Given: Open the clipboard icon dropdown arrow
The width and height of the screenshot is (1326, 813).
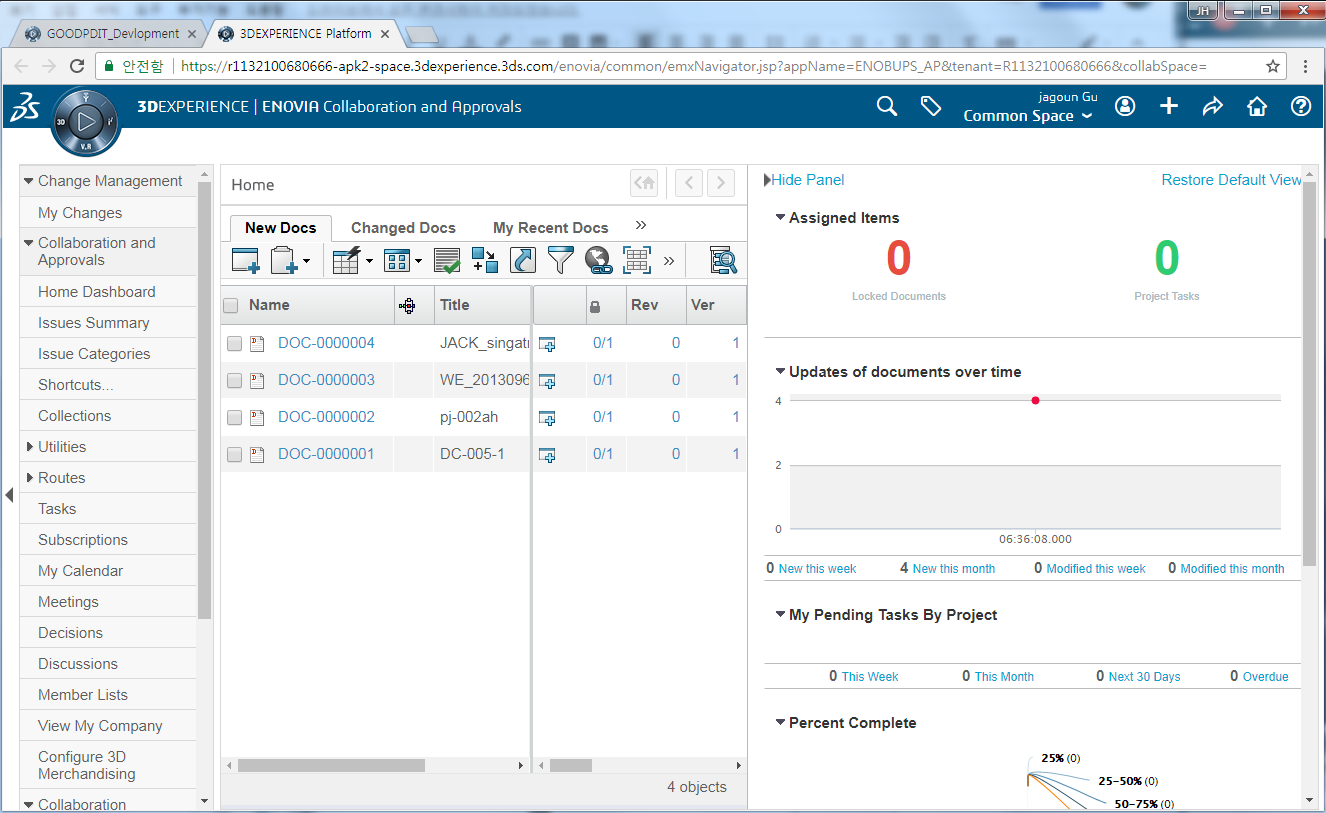Looking at the screenshot, I should coord(306,262).
